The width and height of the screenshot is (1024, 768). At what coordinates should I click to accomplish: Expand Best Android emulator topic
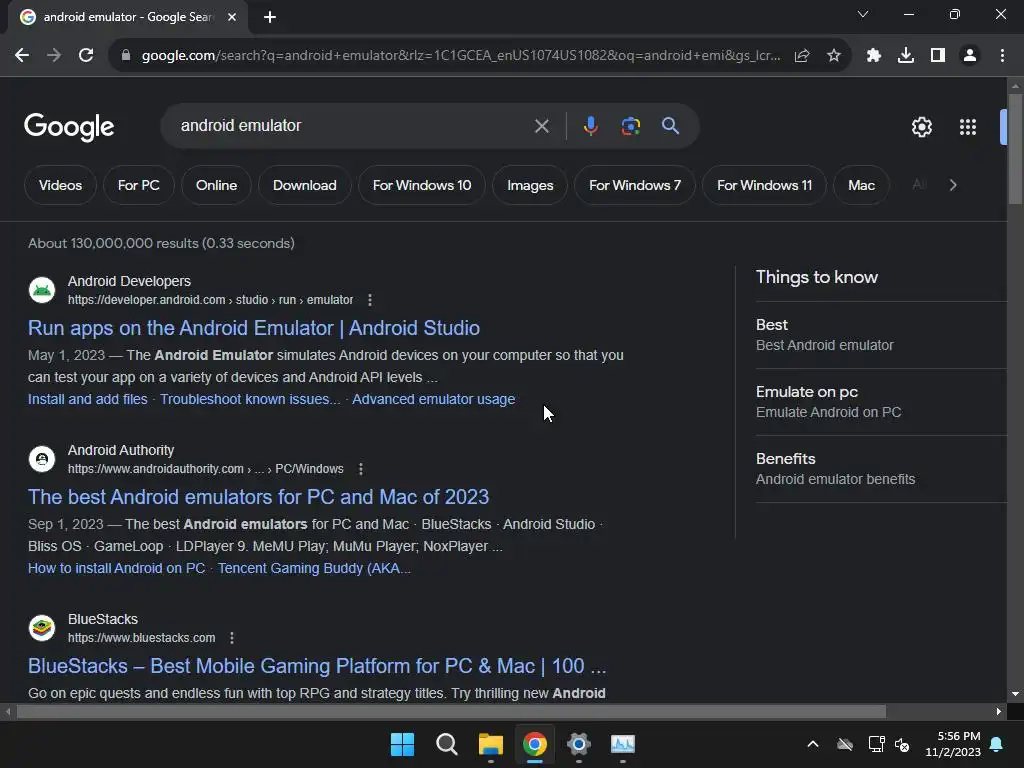881,335
